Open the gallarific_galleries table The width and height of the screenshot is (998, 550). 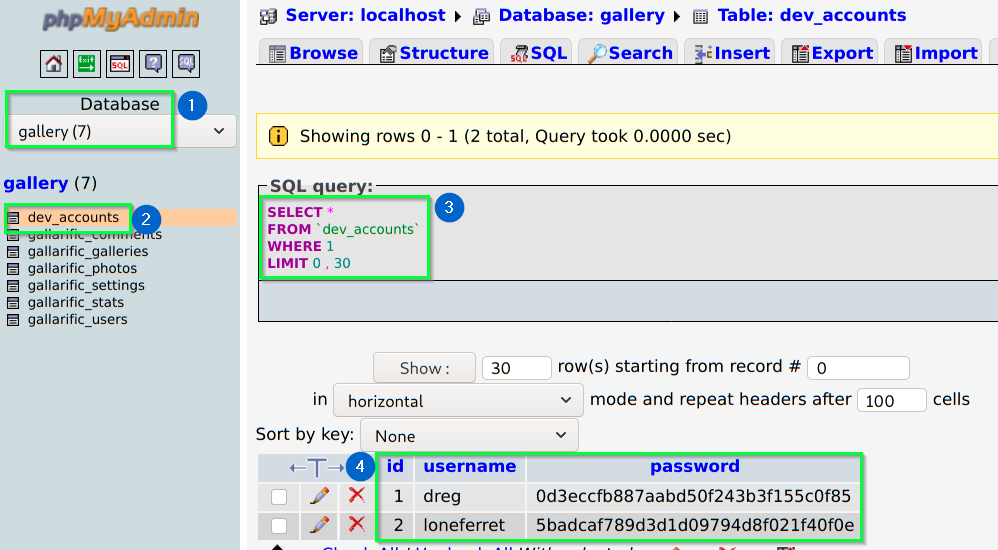pos(88,251)
